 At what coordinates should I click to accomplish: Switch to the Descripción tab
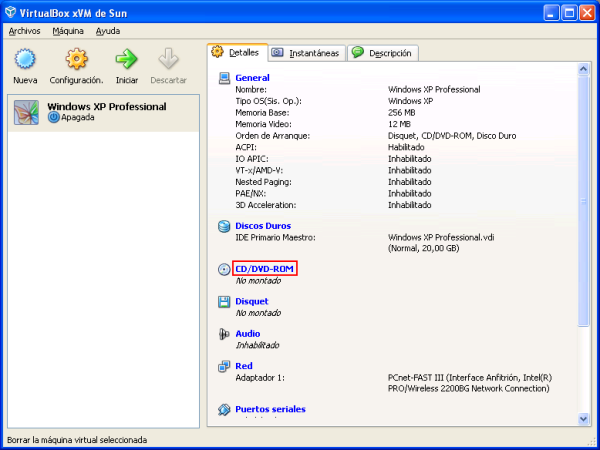pos(383,53)
